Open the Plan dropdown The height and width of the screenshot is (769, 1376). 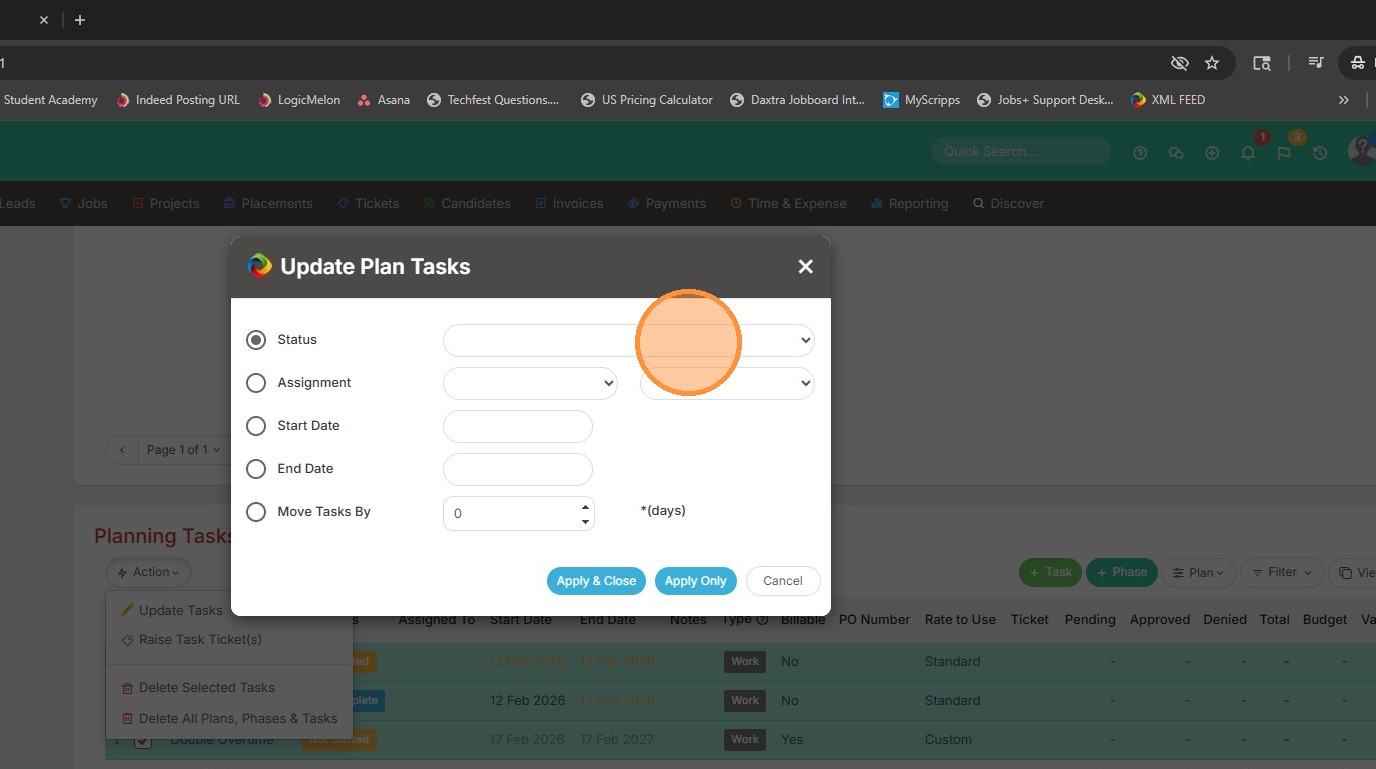1198,572
